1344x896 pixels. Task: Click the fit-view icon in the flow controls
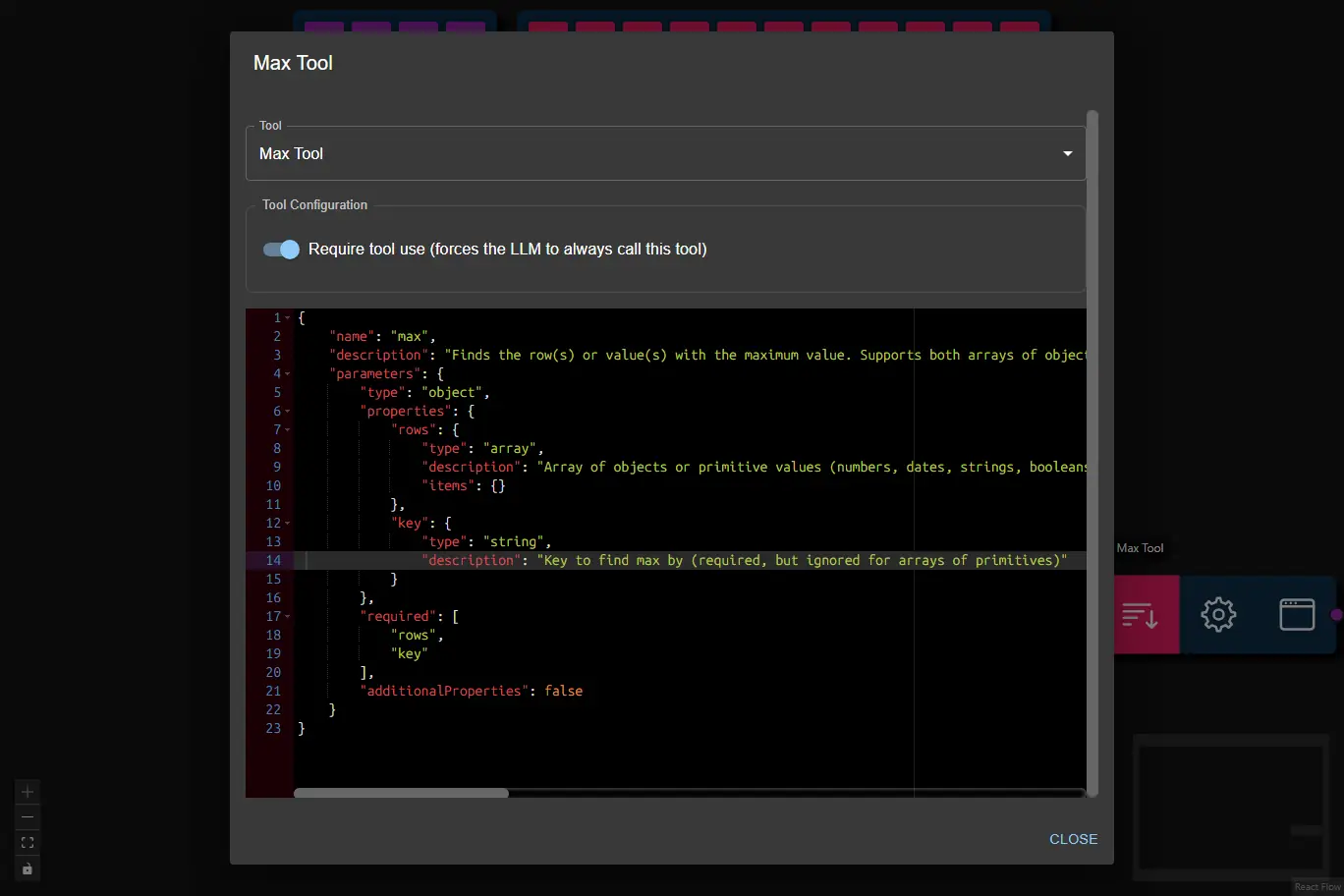click(27, 842)
